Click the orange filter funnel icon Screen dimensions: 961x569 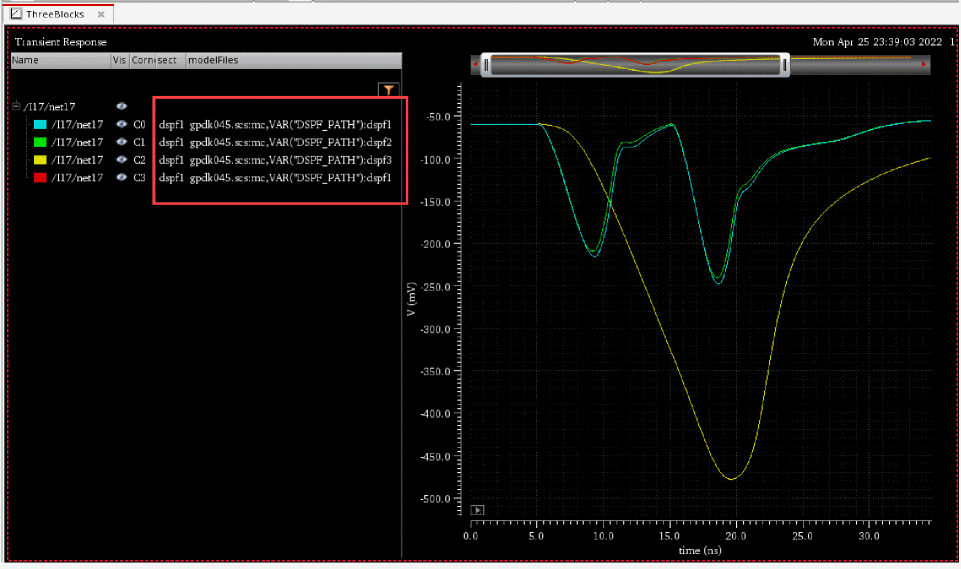point(389,90)
